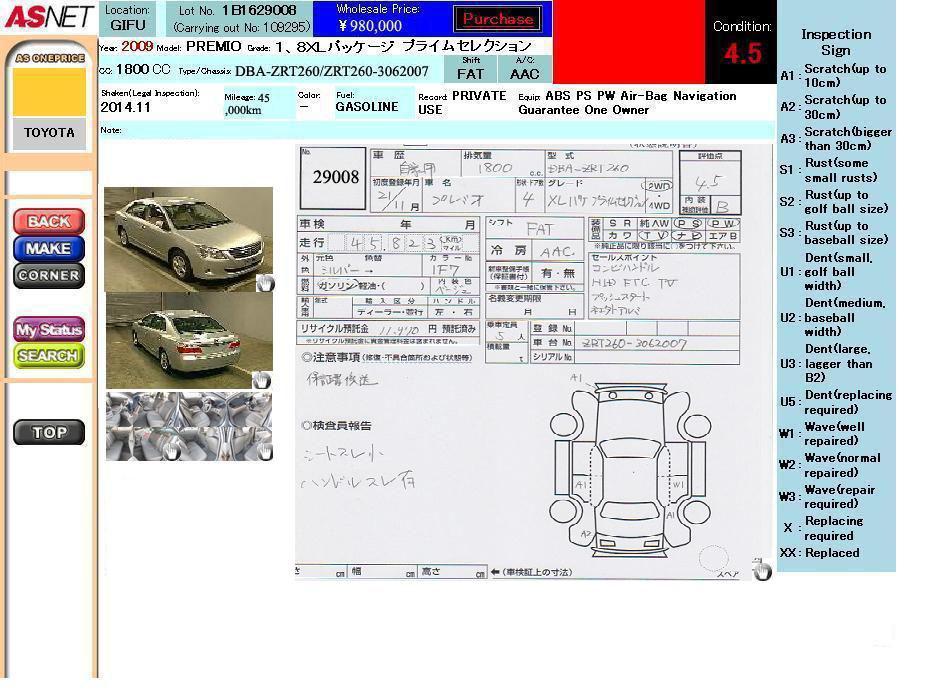Click hand icon on front car photo

[x=264, y=283]
